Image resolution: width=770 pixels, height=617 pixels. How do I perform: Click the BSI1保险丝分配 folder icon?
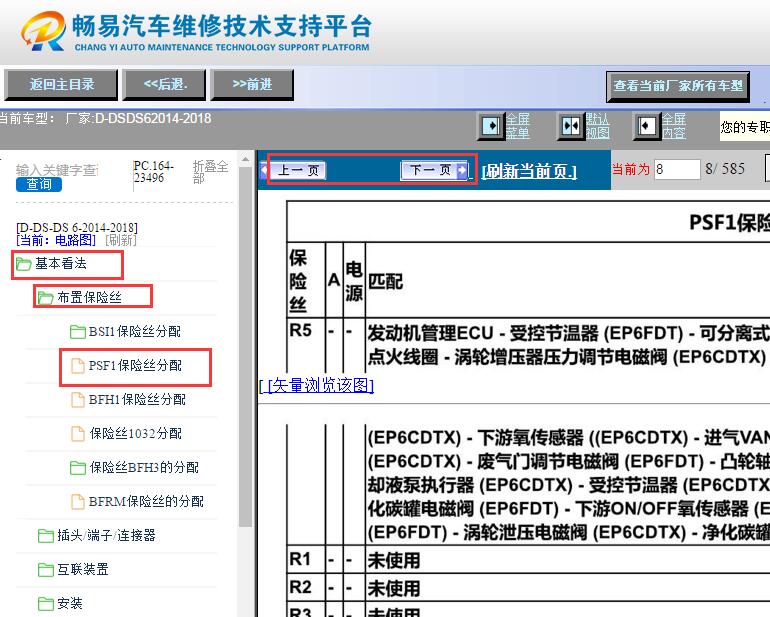point(78,332)
